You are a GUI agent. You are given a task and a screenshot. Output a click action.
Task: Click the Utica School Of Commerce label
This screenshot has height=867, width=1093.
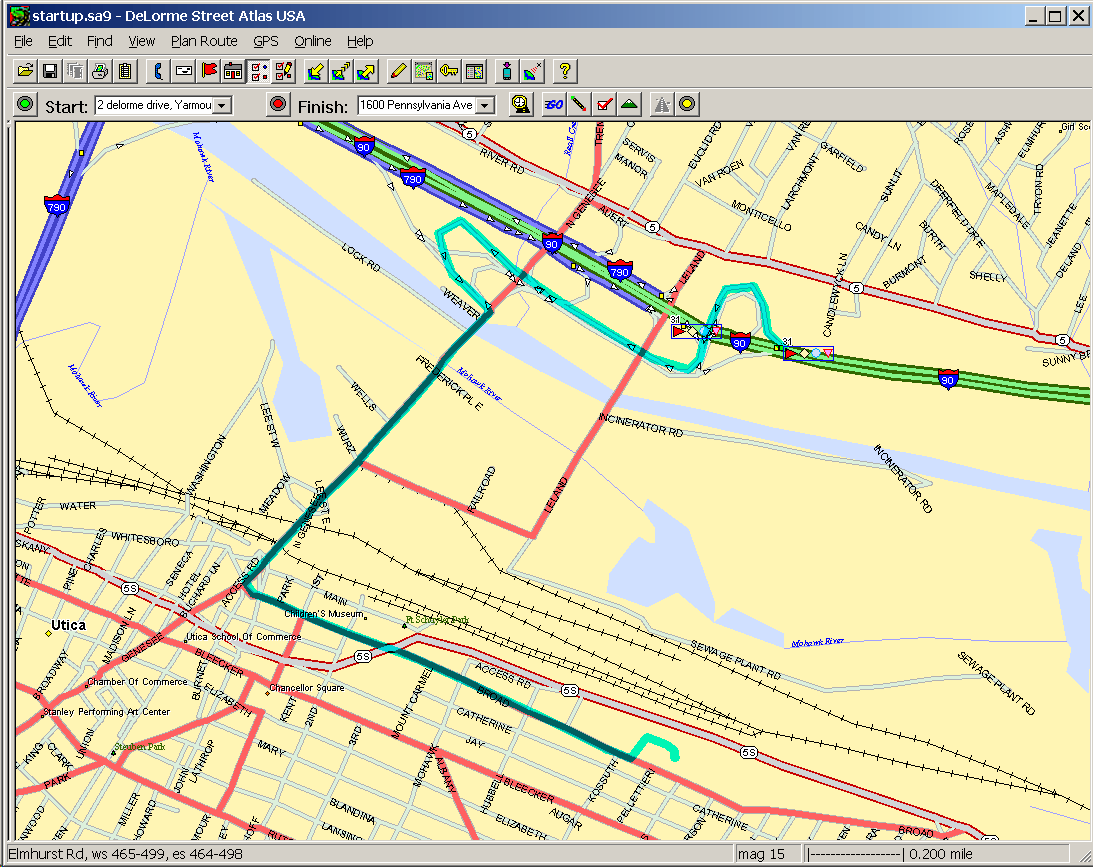(244, 637)
